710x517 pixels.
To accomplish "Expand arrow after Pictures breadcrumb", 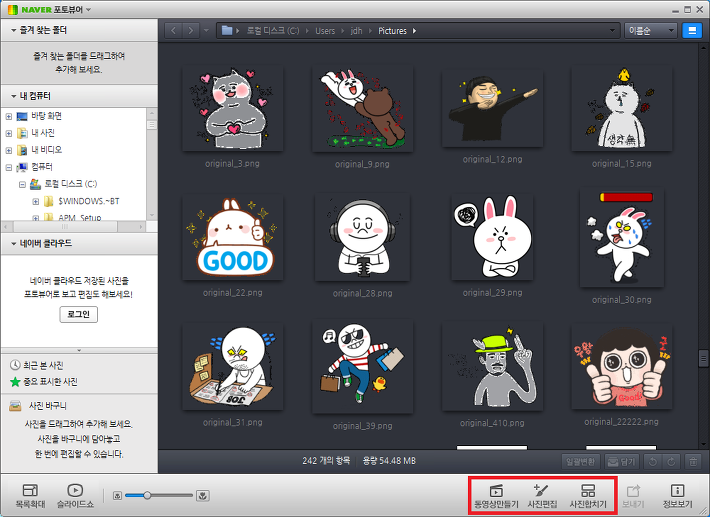I will click(414, 31).
